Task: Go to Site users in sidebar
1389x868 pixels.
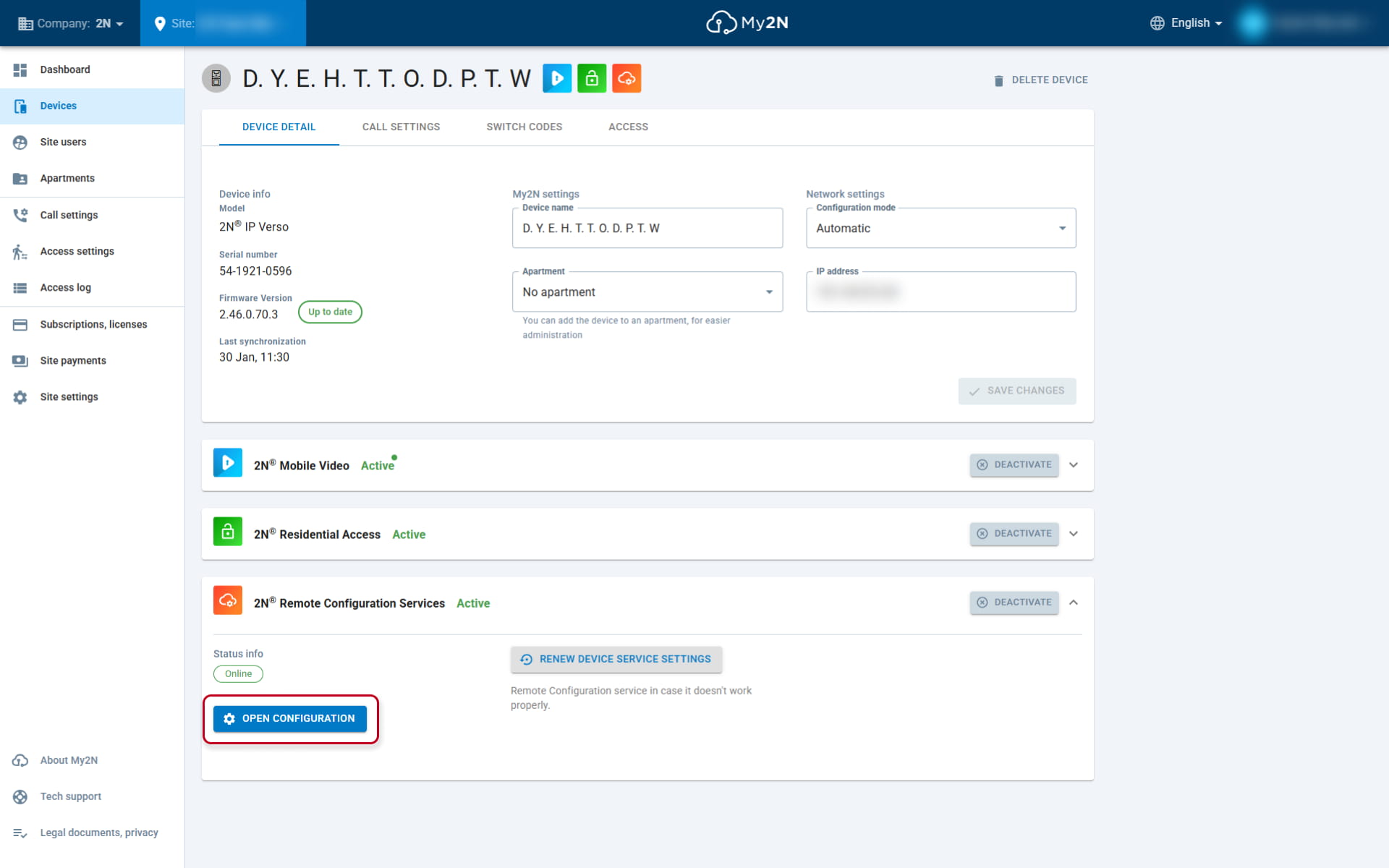Action: click(x=92, y=142)
